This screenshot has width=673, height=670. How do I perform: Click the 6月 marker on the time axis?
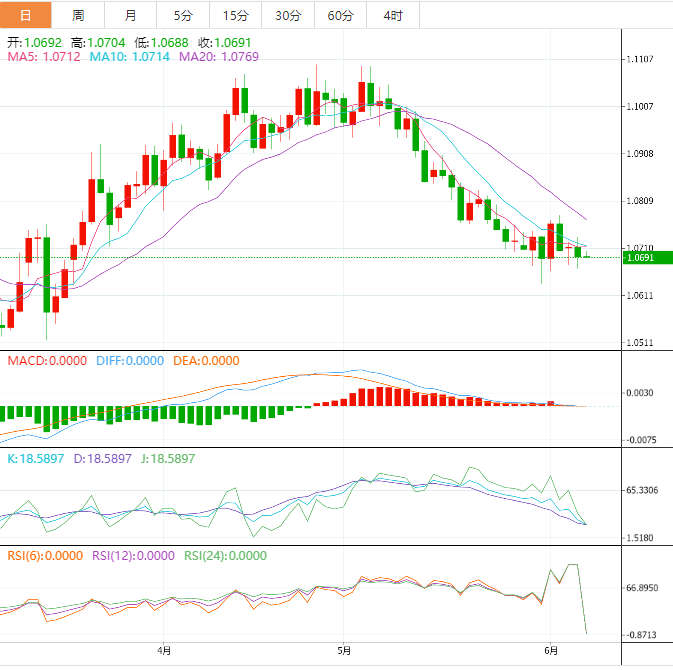[549, 649]
